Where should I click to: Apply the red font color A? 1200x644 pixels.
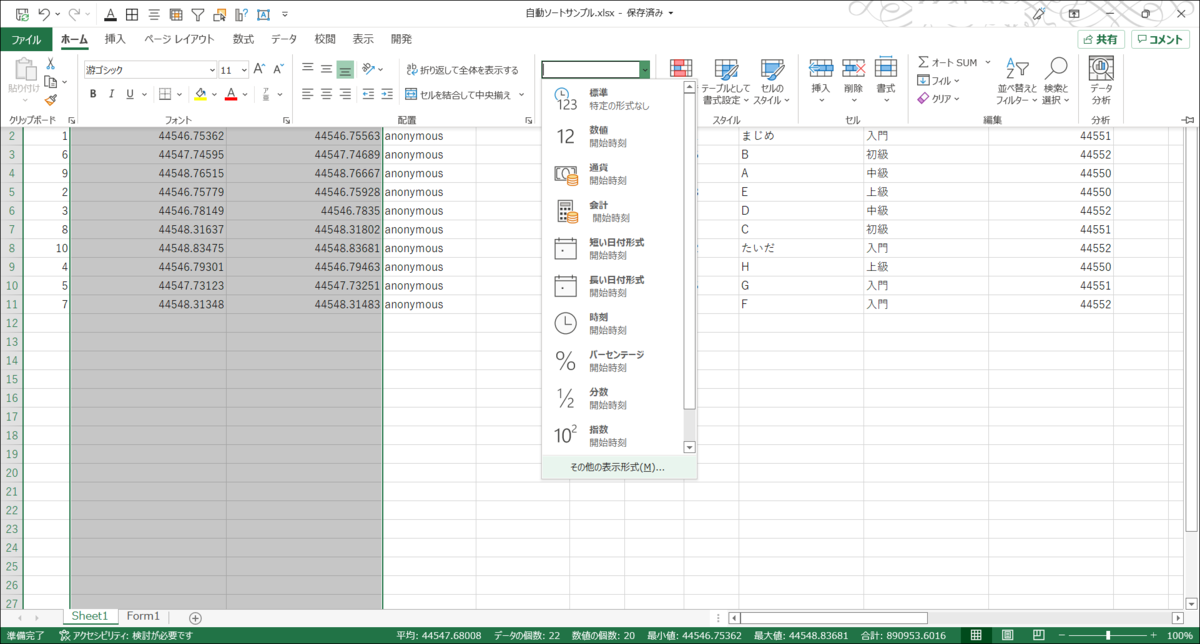(x=231, y=95)
